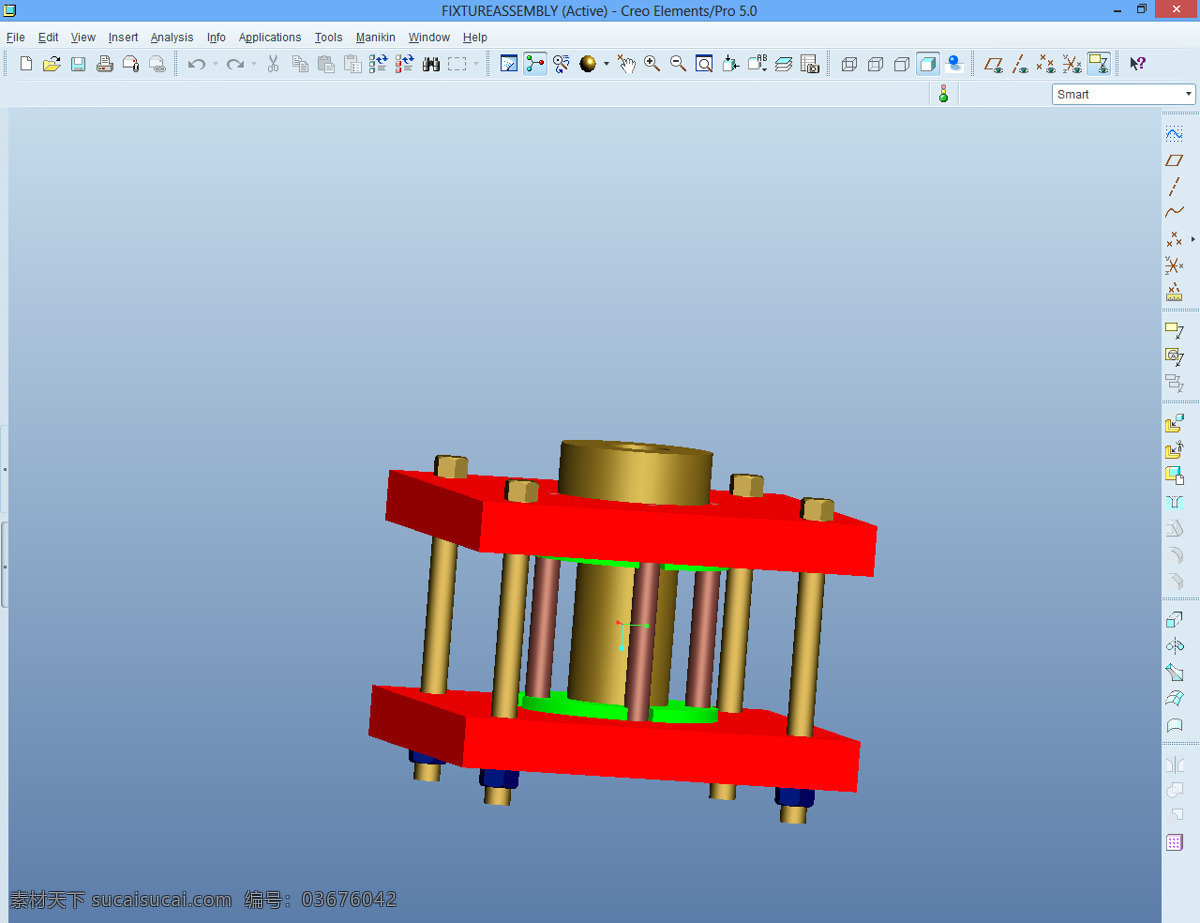Image resolution: width=1200 pixels, height=923 pixels.
Task: Switch display to Wireframe mode
Action: coord(849,64)
